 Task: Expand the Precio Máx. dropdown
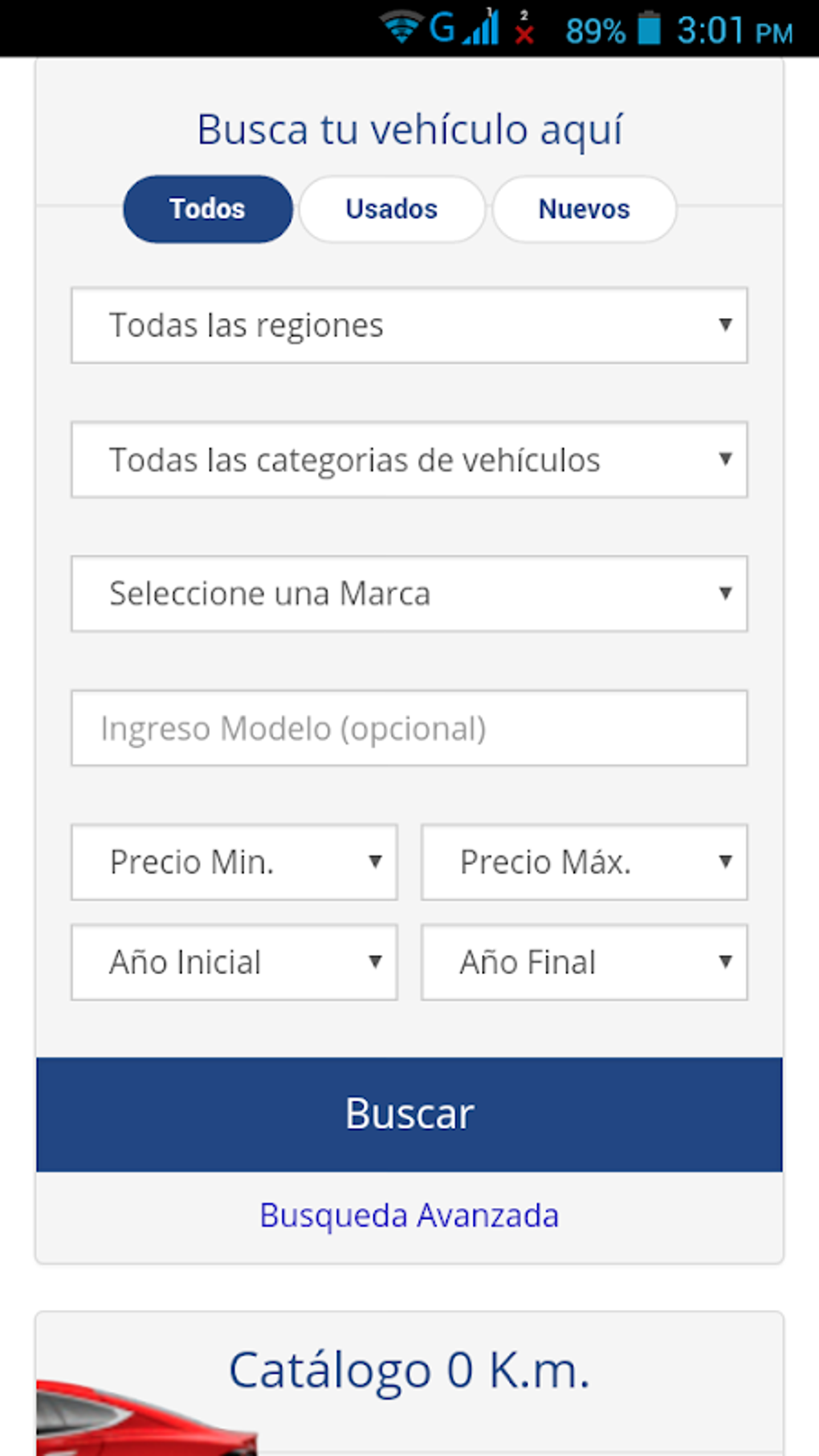tap(584, 862)
